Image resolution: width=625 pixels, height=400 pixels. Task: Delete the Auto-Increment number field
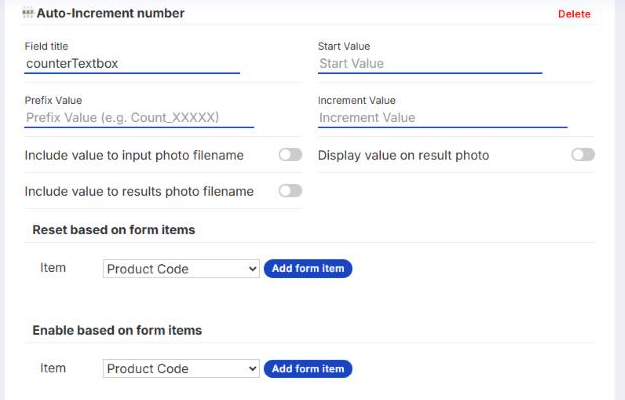pos(574,14)
